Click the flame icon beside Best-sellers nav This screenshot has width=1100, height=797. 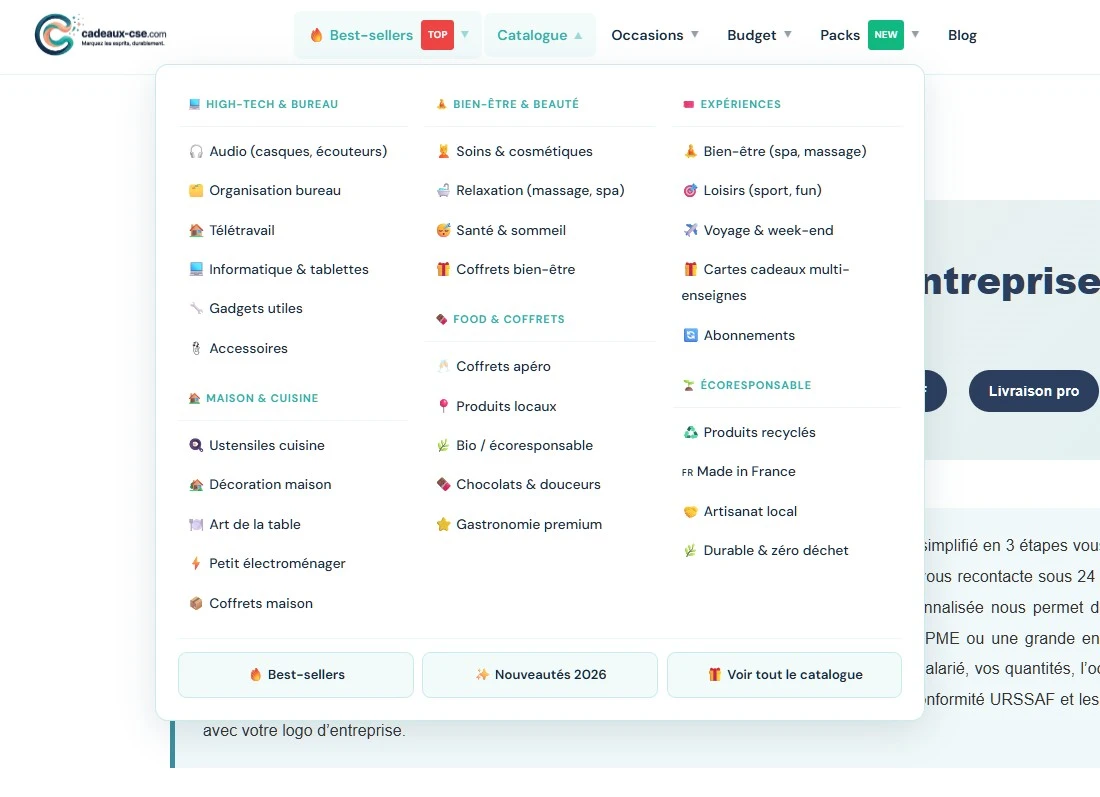(x=316, y=35)
